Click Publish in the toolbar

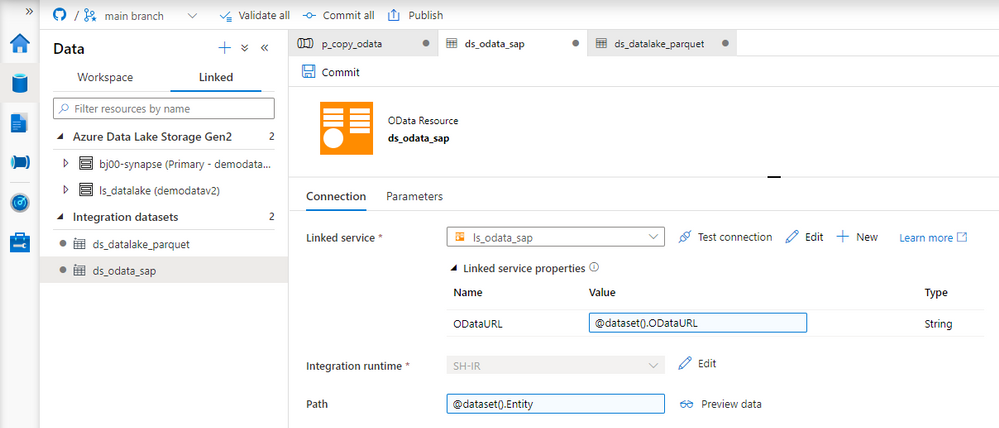pyautogui.click(x=415, y=15)
